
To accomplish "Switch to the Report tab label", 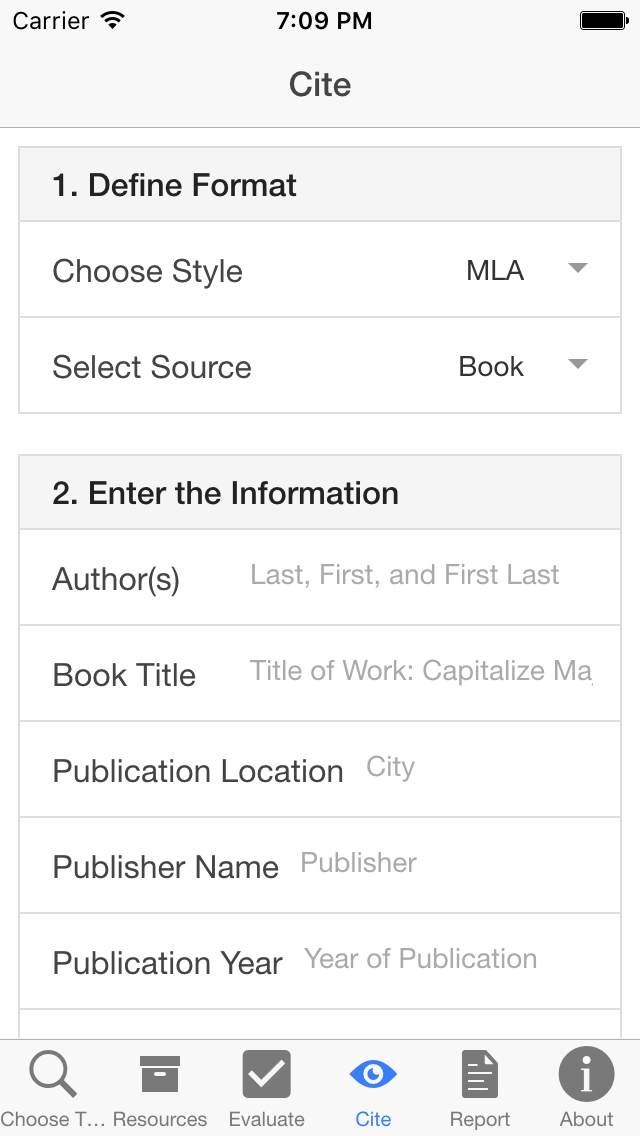I will point(480,1119).
